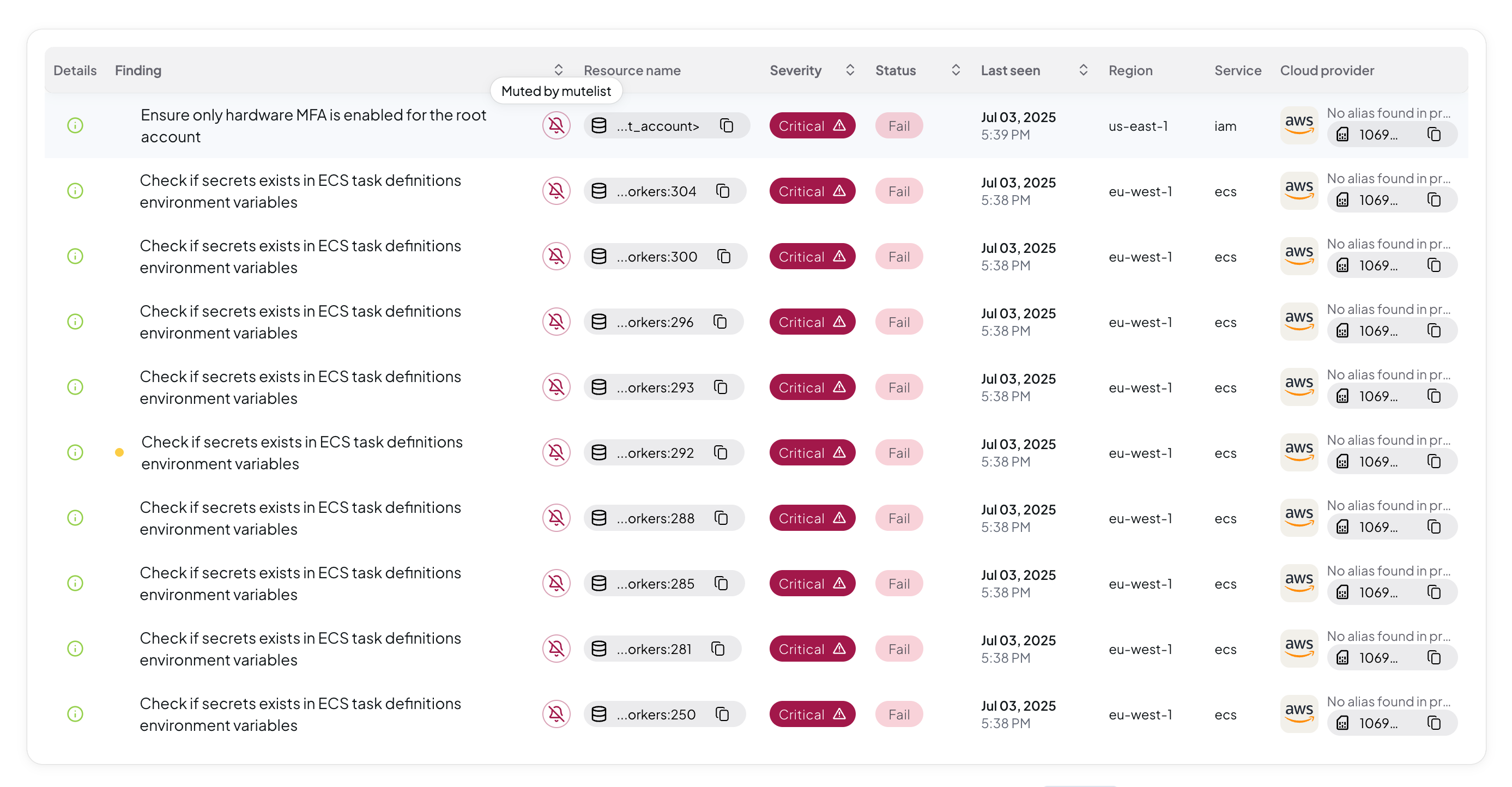Click the Region column header

(x=1130, y=70)
